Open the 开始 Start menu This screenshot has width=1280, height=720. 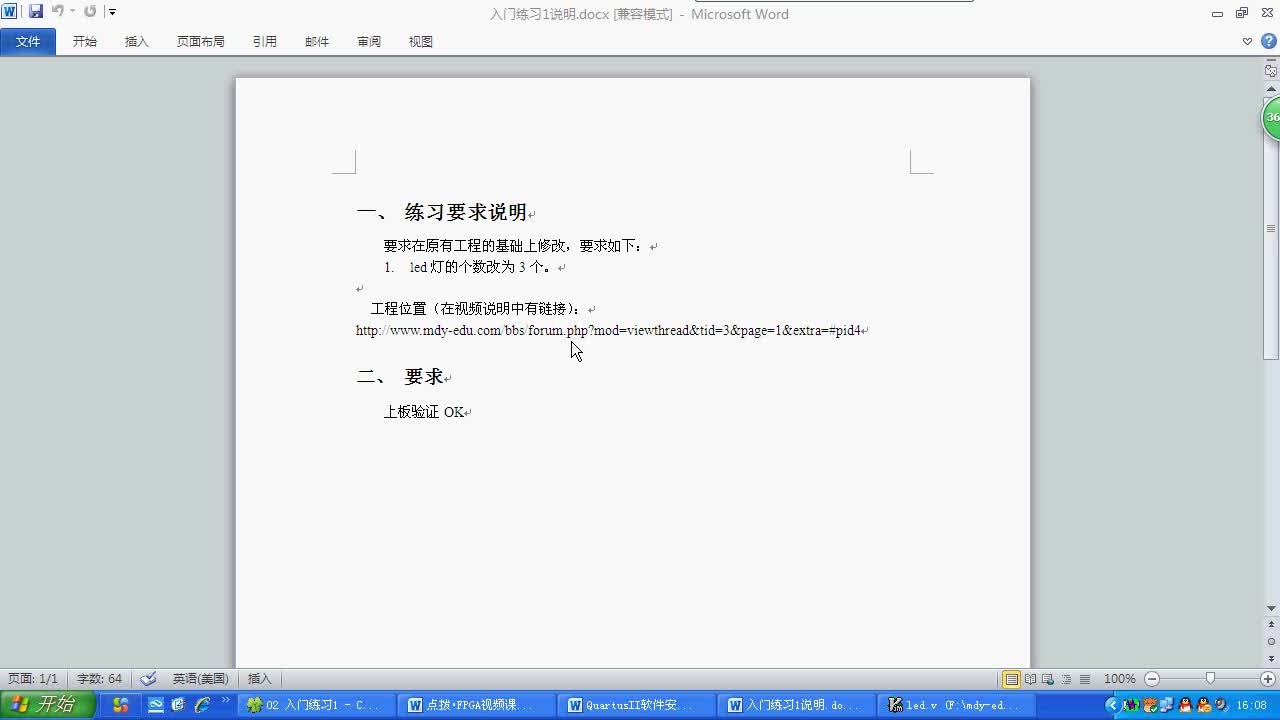(x=48, y=705)
